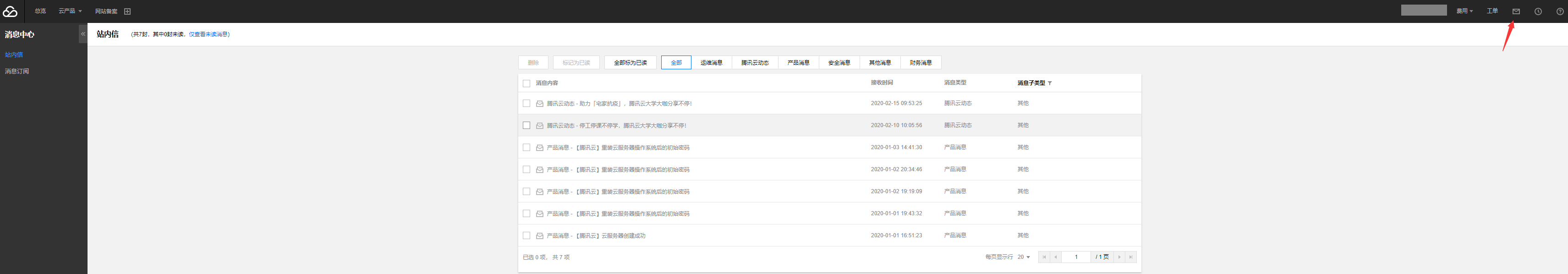The width and height of the screenshot is (1568, 274).
Task: Check the 2020-01-01 19:43:32 row checkbox
Action: coord(526,213)
